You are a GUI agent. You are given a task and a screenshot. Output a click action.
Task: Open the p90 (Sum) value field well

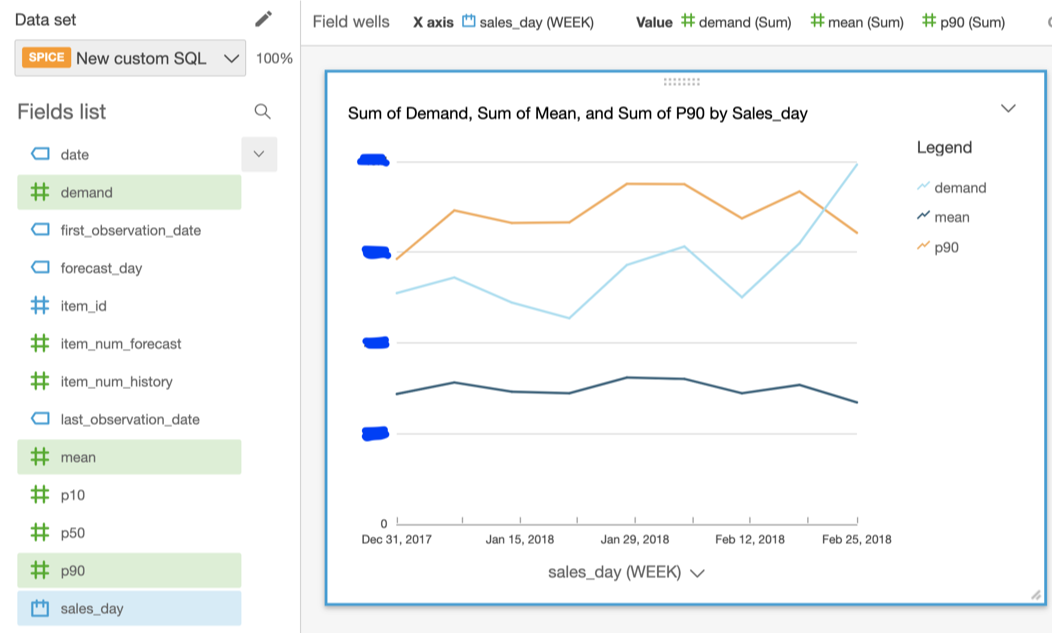click(963, 22)
